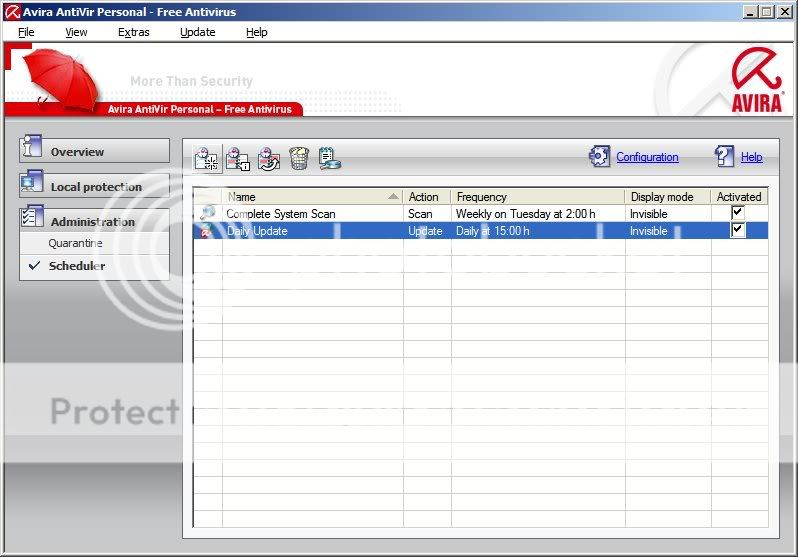Select the Local protection section button

pos(95,185)
